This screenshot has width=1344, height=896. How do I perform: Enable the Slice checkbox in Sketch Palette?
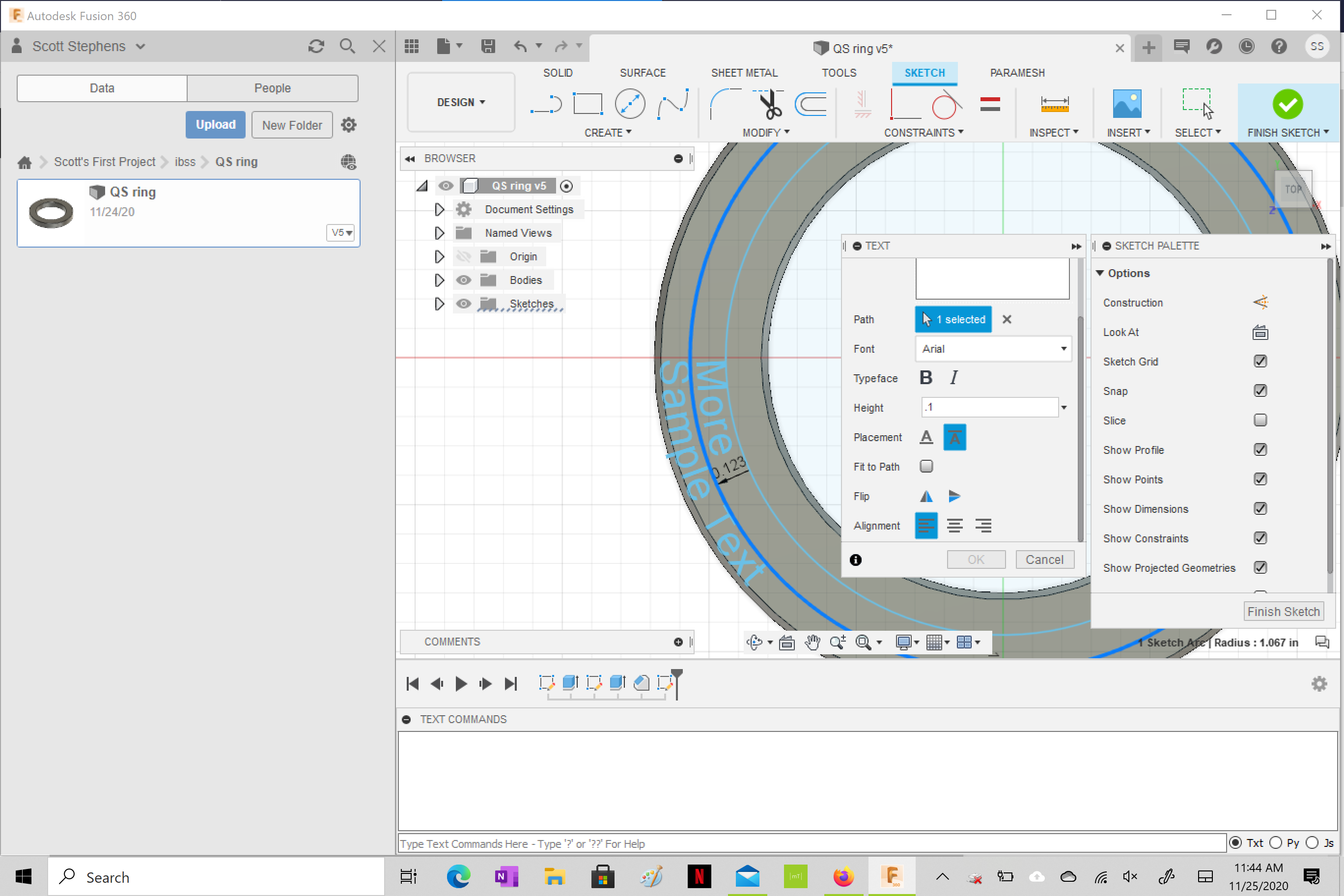[x=1260, y=420]
